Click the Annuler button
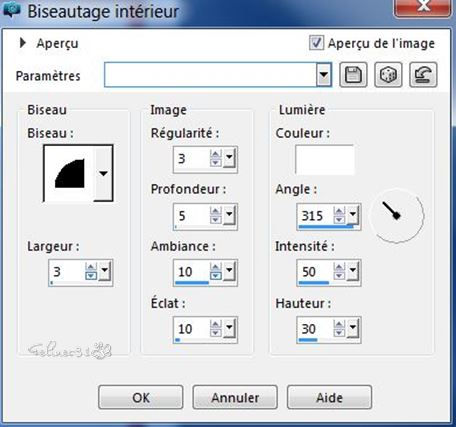This screenshot has height=427, width=456. click(x=235, y=397)
